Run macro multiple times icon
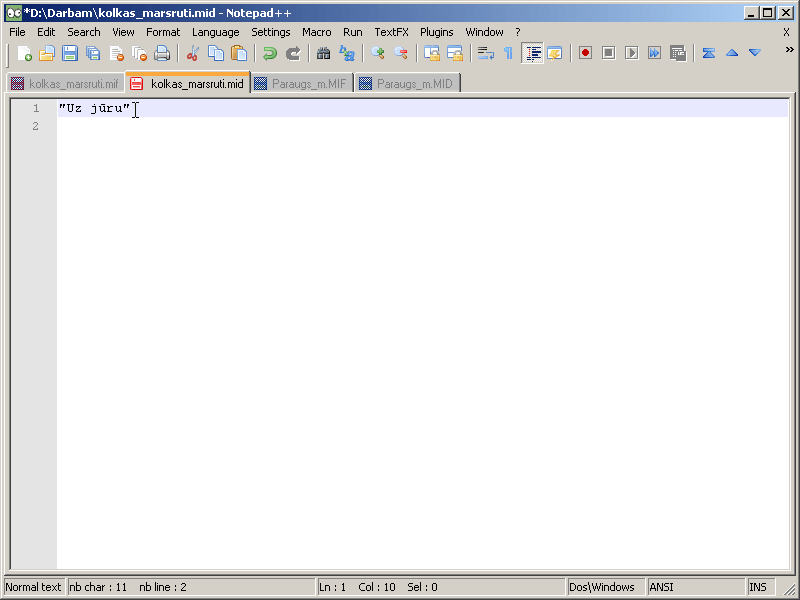Screen dimensions: 800x600 (x=655, y=53)
